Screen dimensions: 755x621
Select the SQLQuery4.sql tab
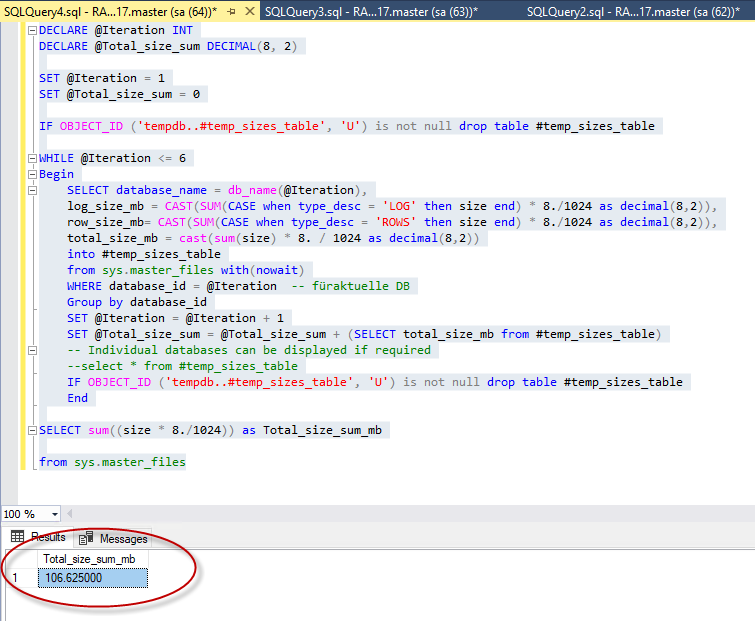(x=110, y=12)
